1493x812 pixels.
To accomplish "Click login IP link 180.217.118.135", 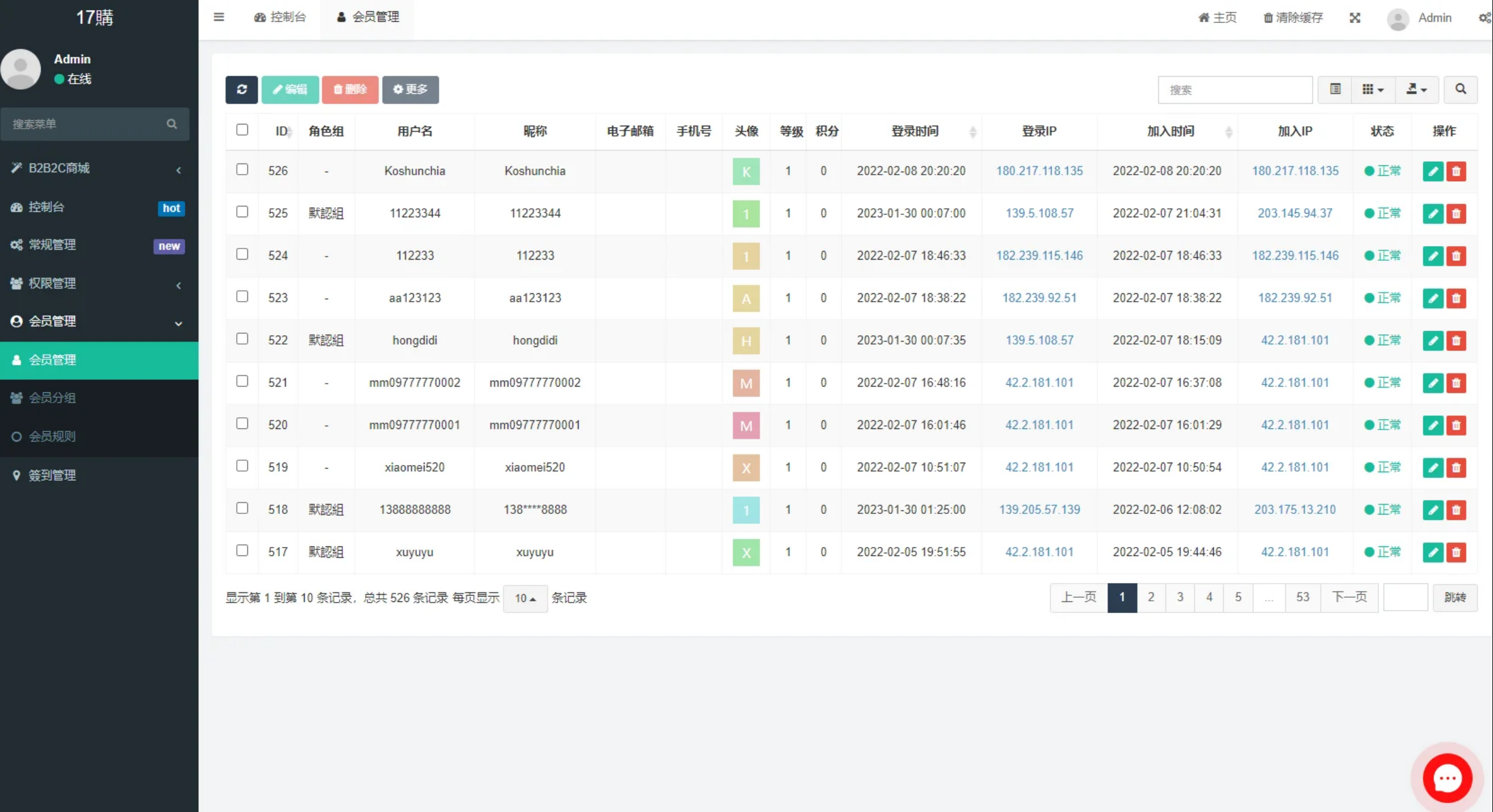I will coord(1039,171).
